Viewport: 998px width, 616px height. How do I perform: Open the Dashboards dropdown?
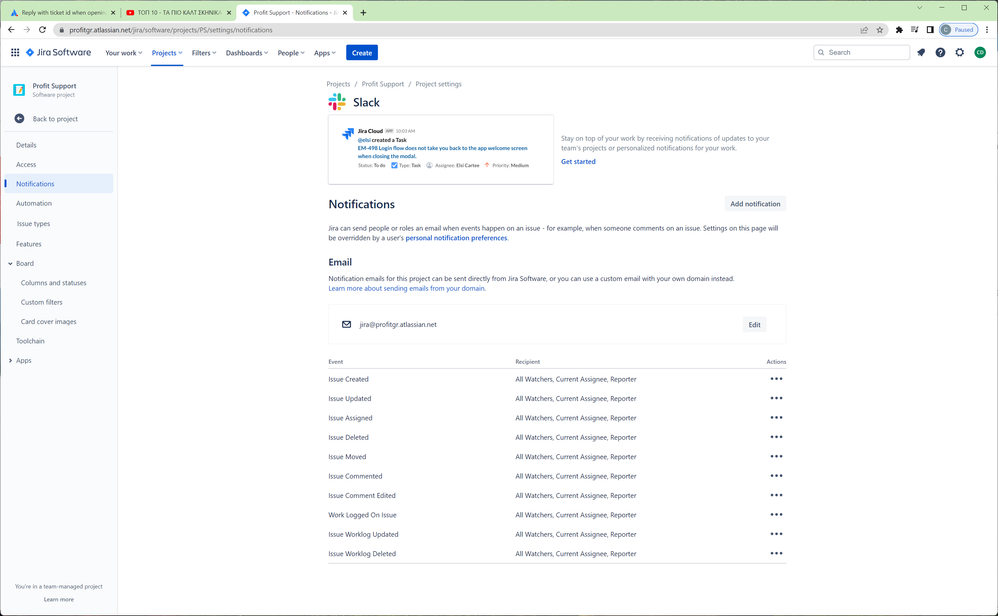click(x=247, y=53)
